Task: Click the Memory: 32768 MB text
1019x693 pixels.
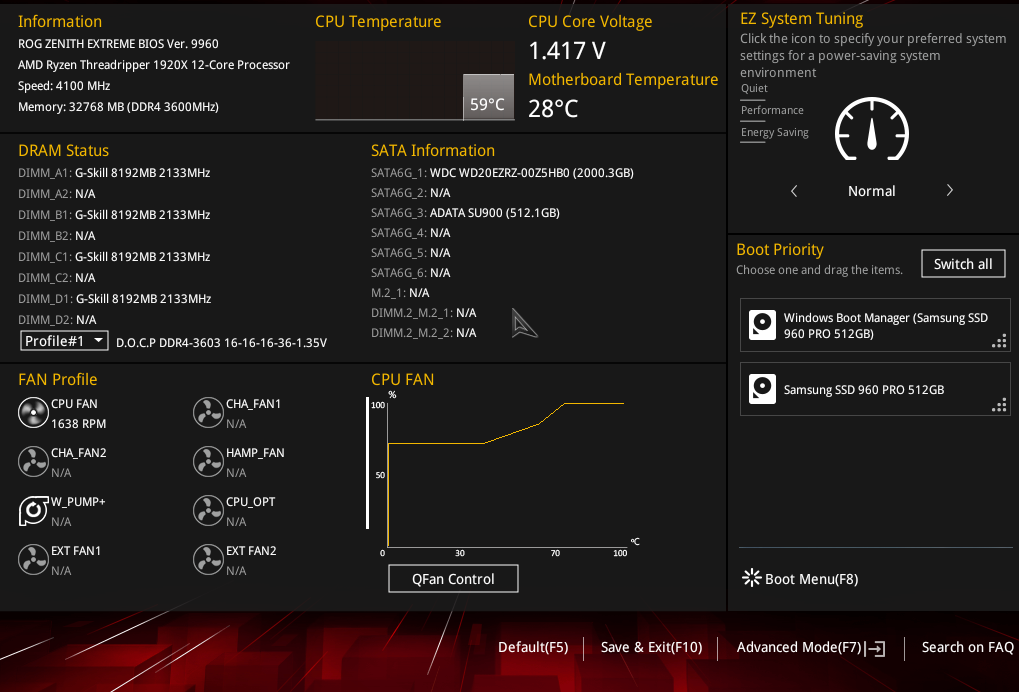Action: [x=118, y=107]
